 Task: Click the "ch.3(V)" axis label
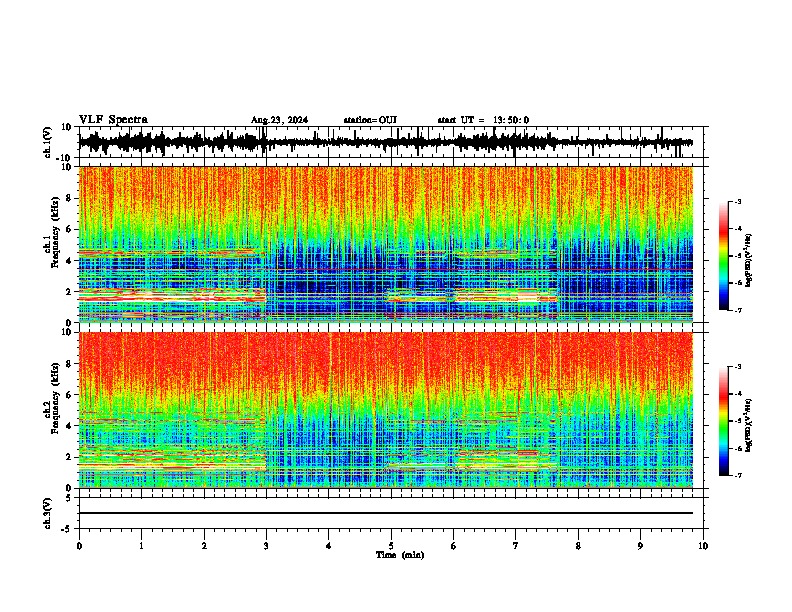47,513
